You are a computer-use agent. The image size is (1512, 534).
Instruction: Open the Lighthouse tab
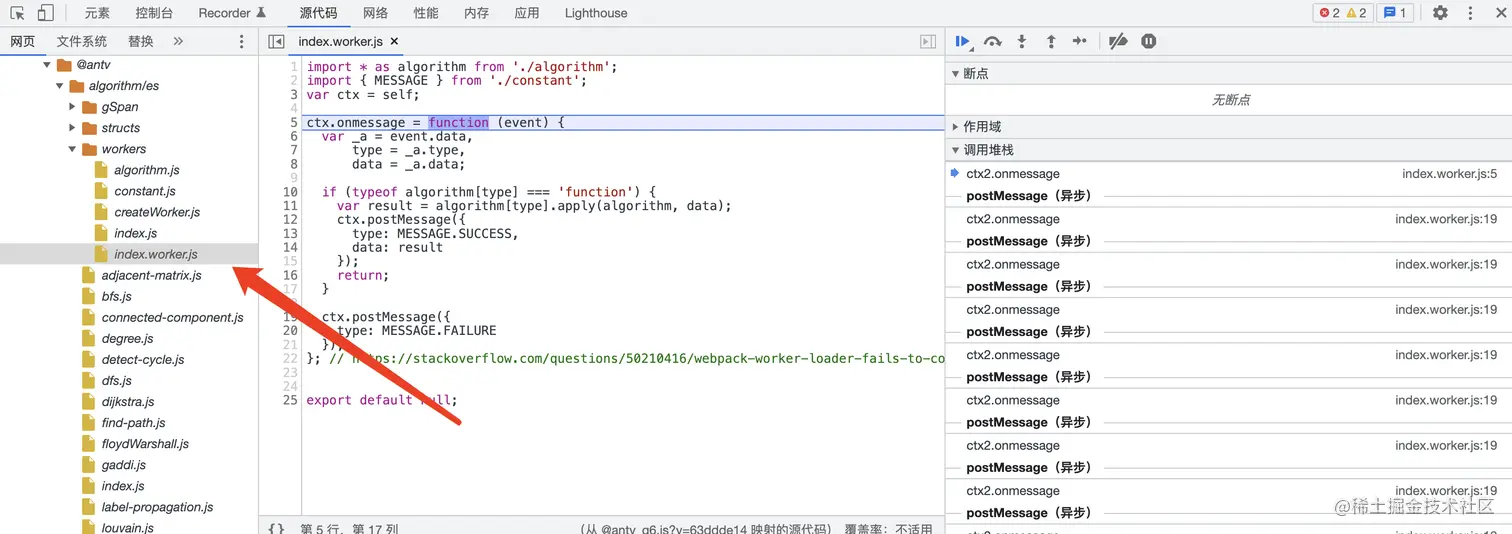click(x=596, y=13)
